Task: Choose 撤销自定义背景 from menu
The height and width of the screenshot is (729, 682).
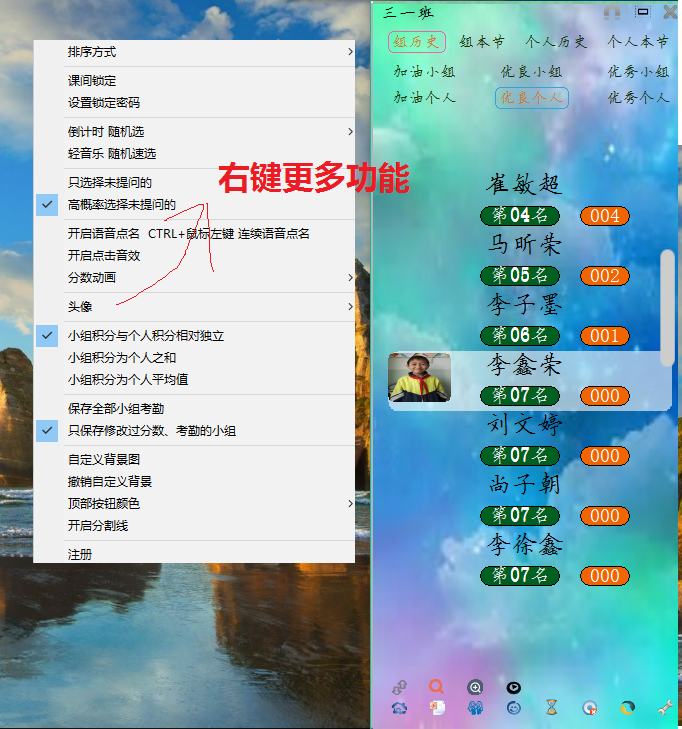Action: [x=195, y=482]
